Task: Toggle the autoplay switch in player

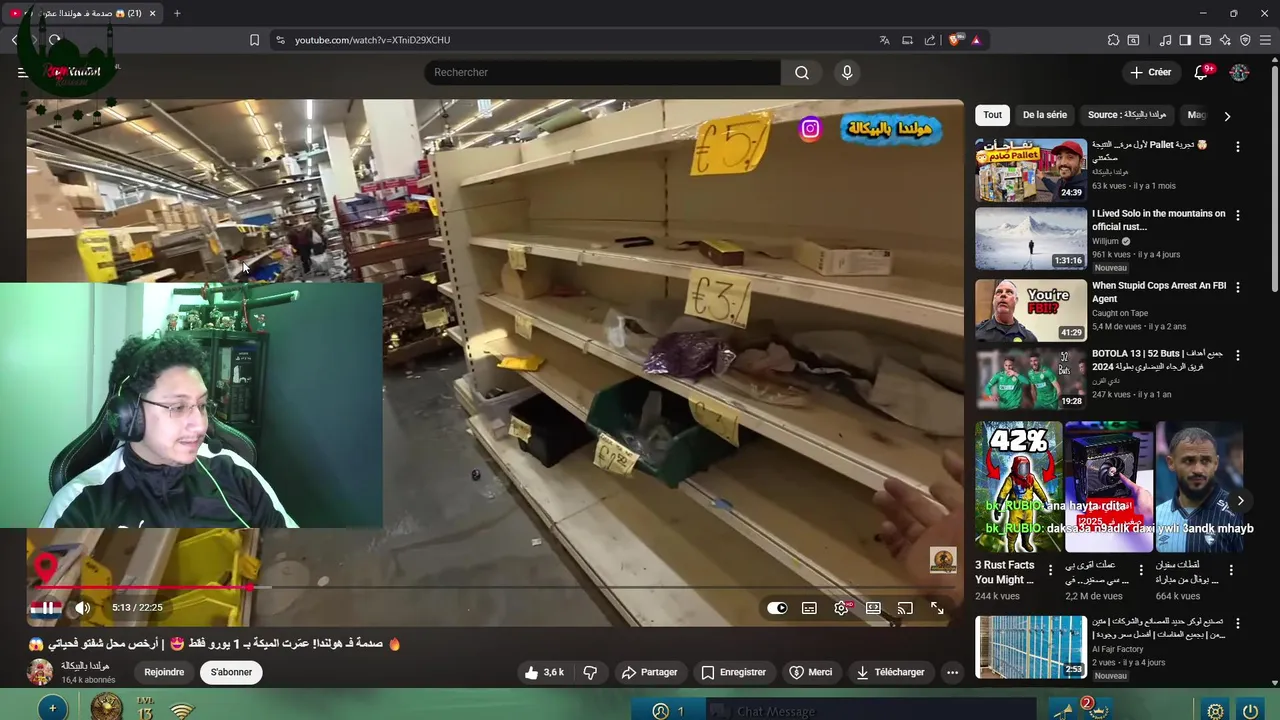Action: tap(777, 608)
